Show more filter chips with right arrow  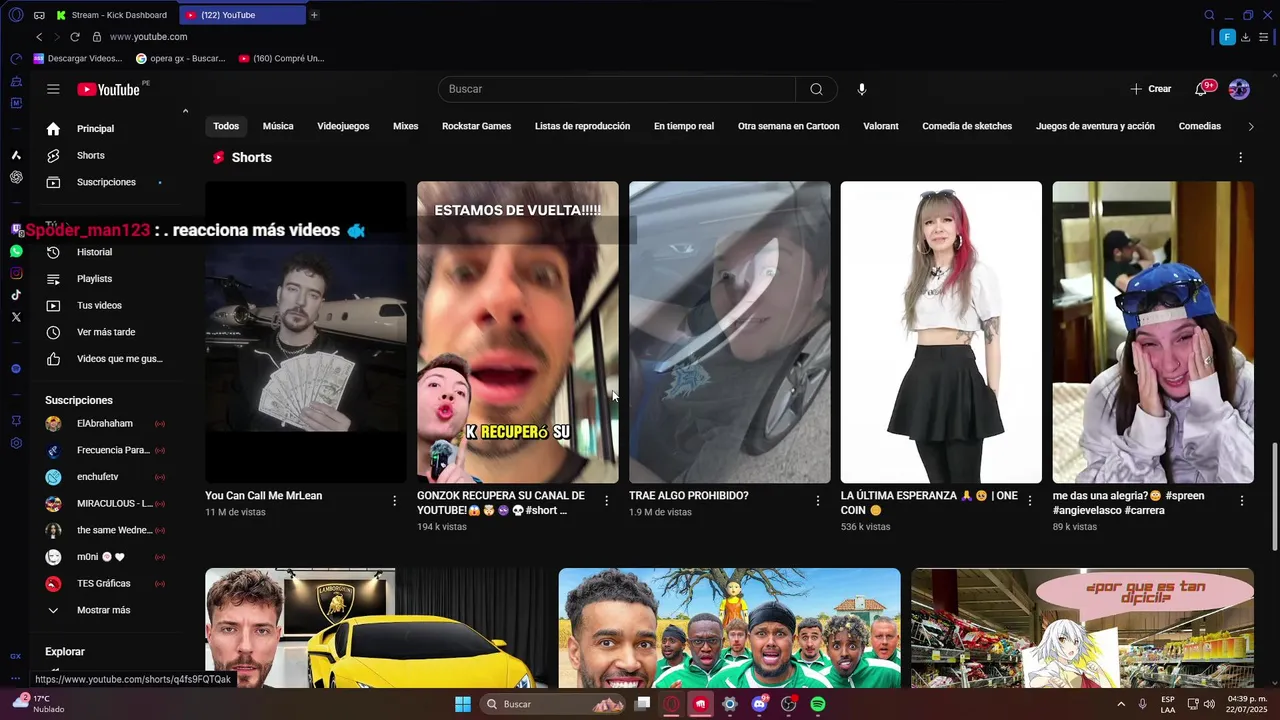[x=1250, y=126]
